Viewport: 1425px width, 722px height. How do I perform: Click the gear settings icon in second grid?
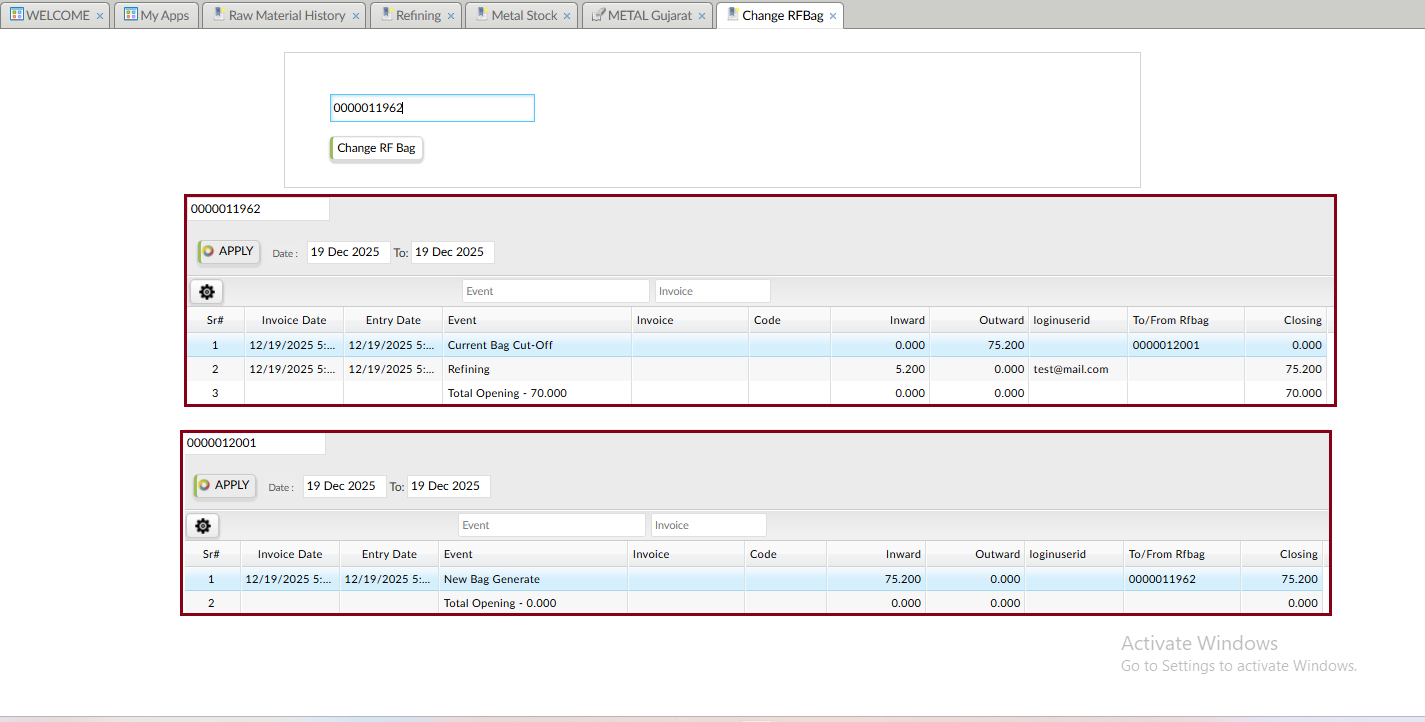(203, 526)
